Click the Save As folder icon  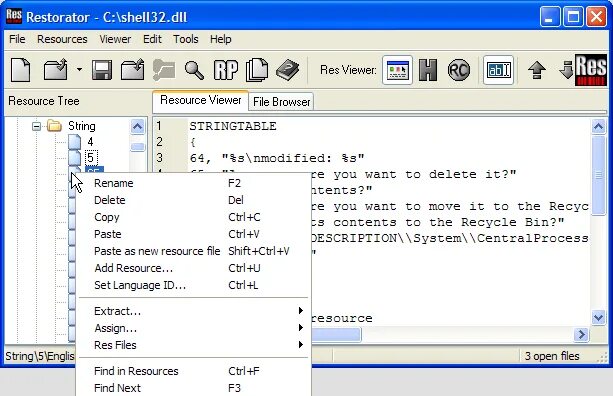(x=133, y=70)
